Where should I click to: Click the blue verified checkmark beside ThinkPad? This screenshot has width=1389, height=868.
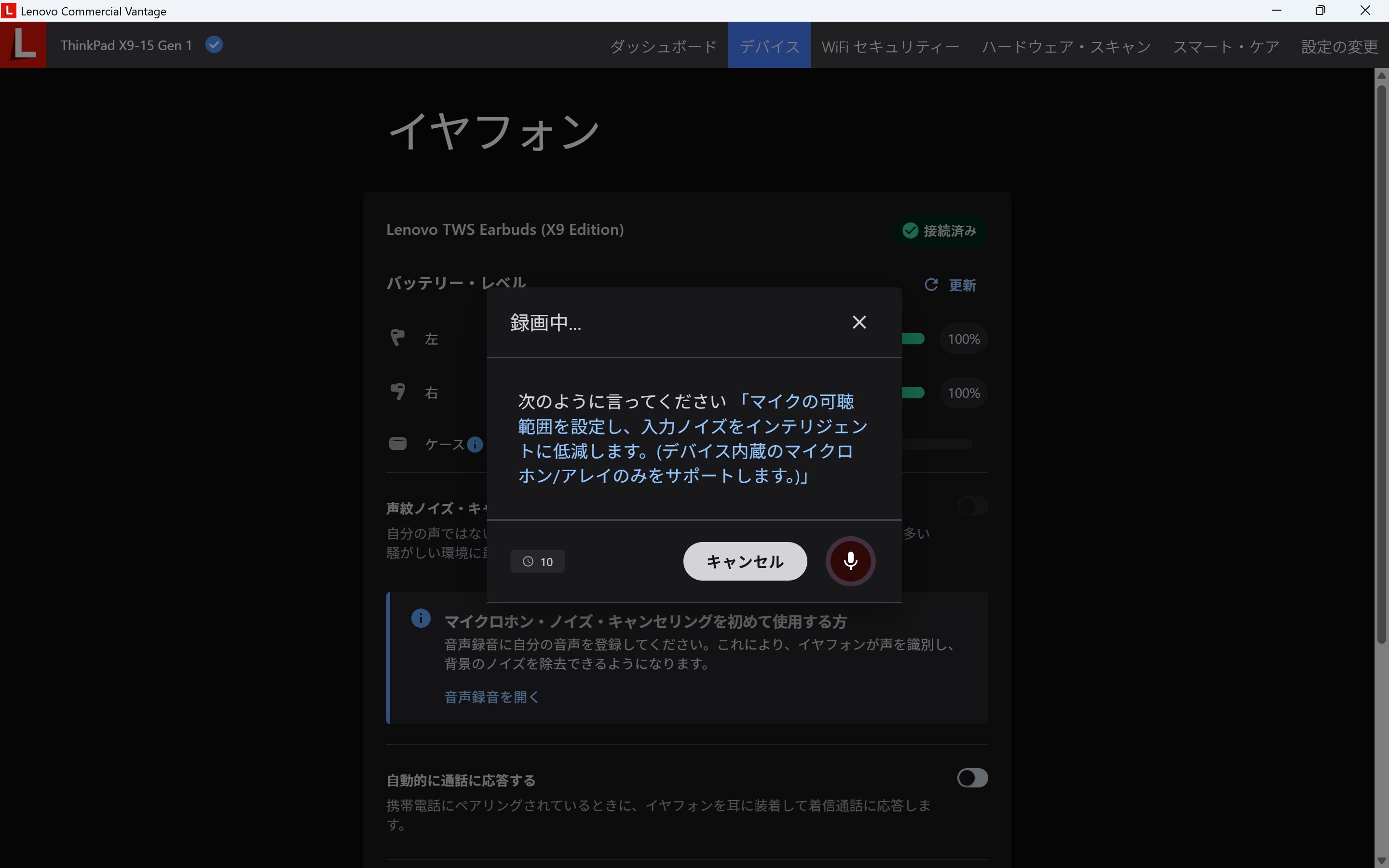tap(214, 45)
